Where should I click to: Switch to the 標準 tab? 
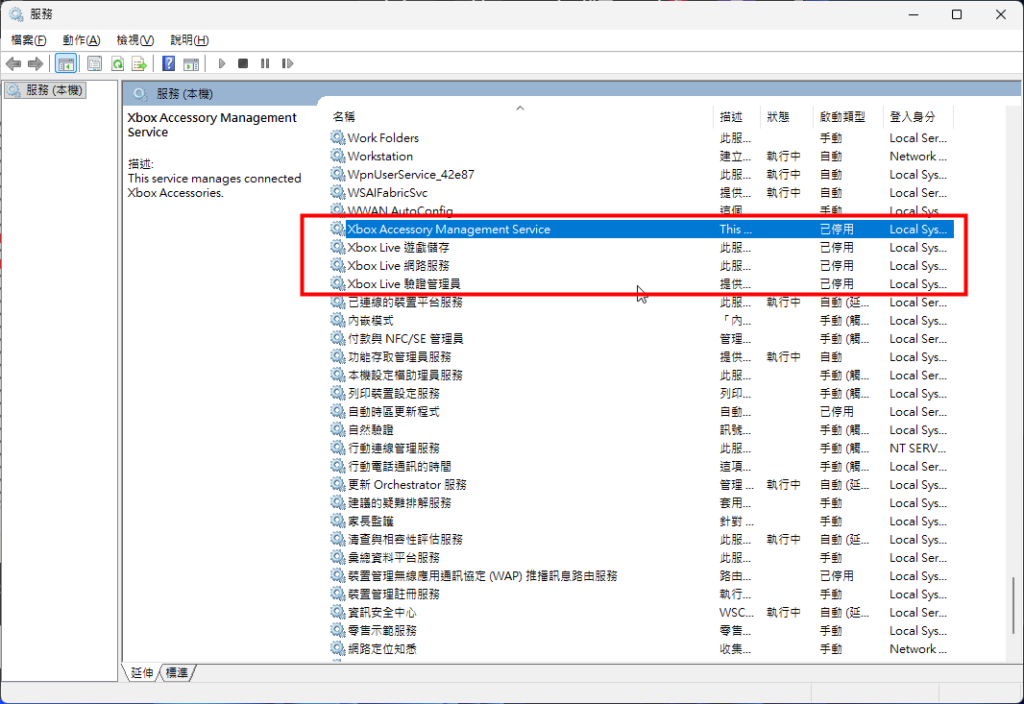[177, 673]
